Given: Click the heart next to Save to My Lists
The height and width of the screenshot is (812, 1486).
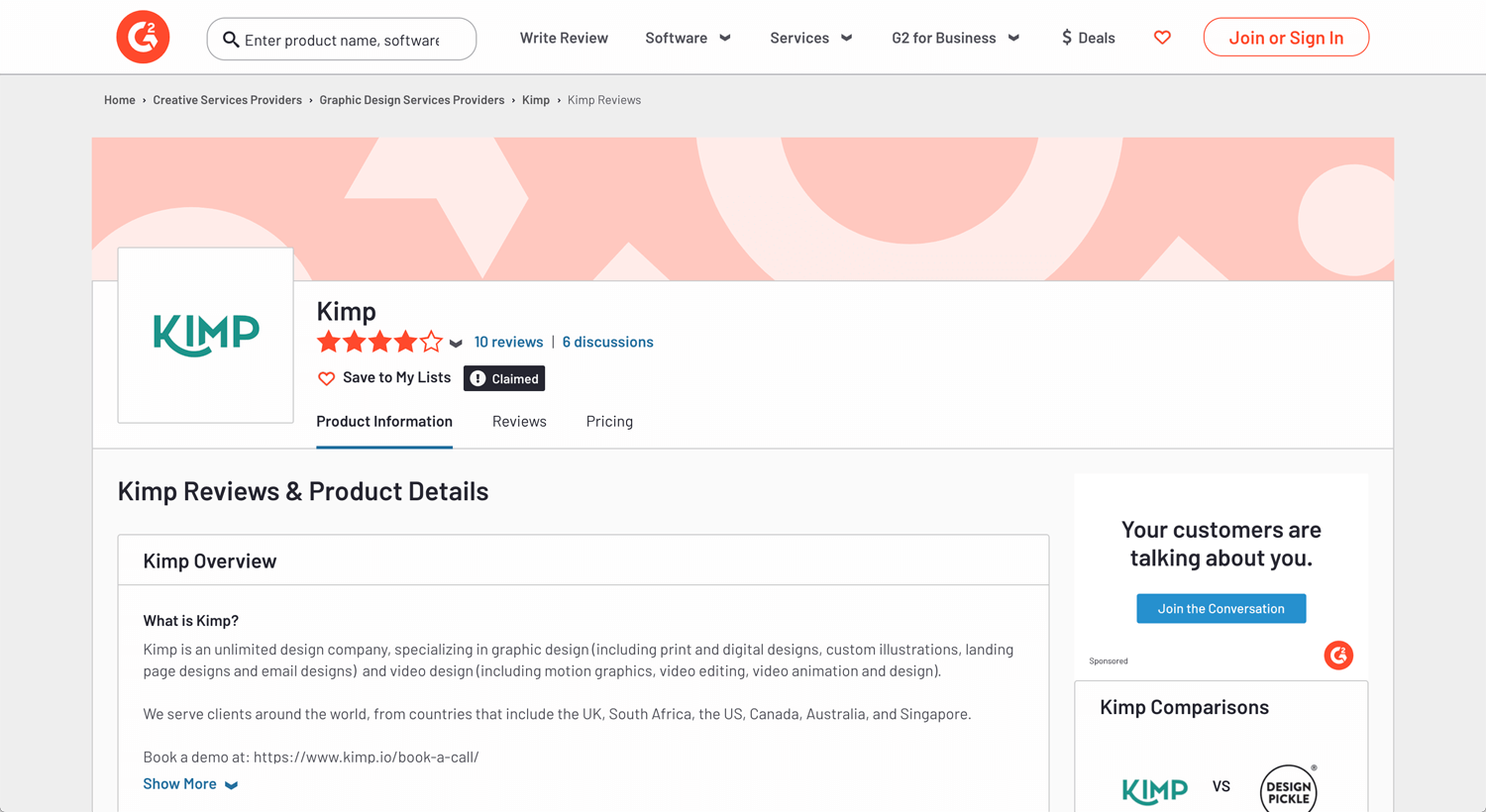Looking at the screenshot, I should point(326,378).
